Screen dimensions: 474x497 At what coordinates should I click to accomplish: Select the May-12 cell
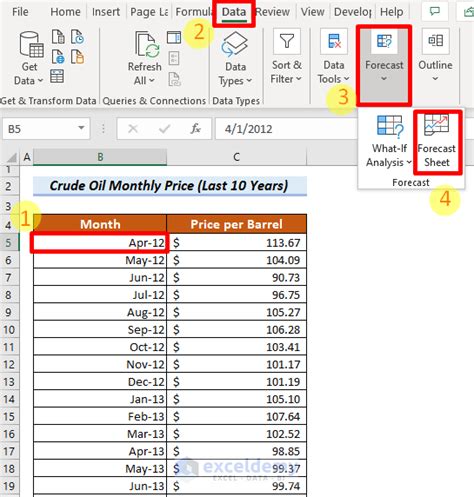(x=100, y=260)
